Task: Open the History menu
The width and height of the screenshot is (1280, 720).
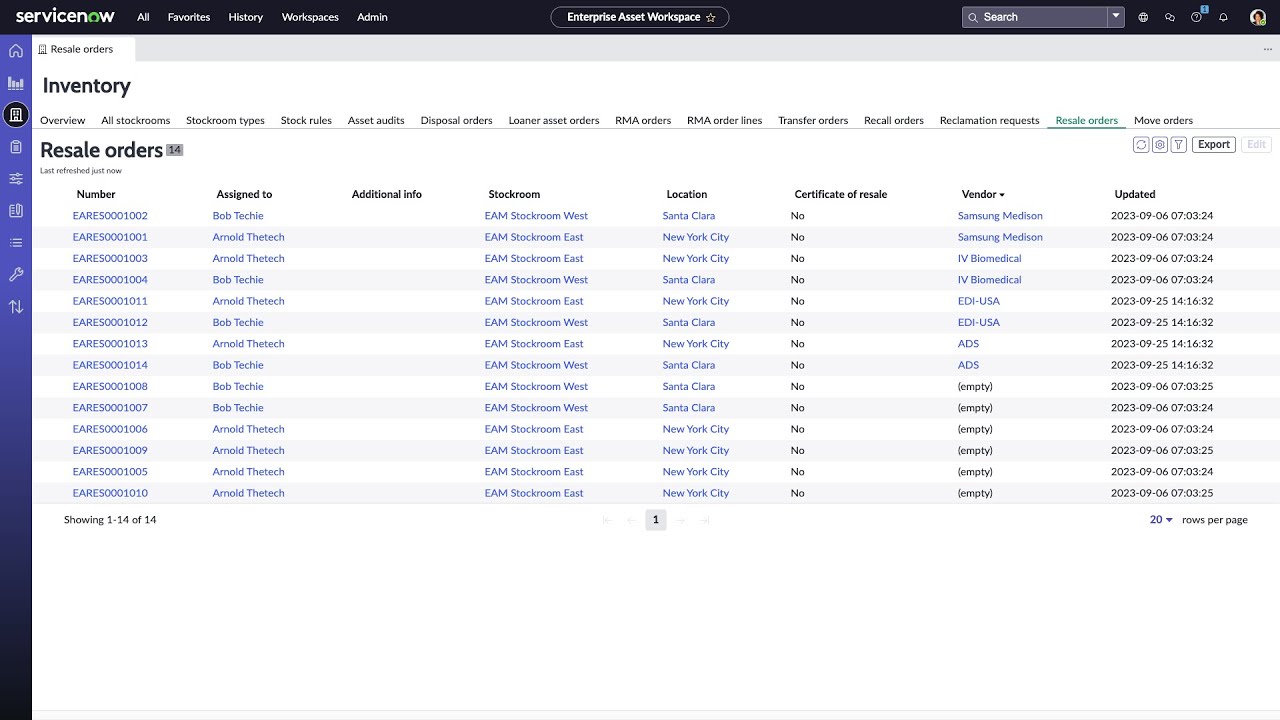Action: [245, 17]
